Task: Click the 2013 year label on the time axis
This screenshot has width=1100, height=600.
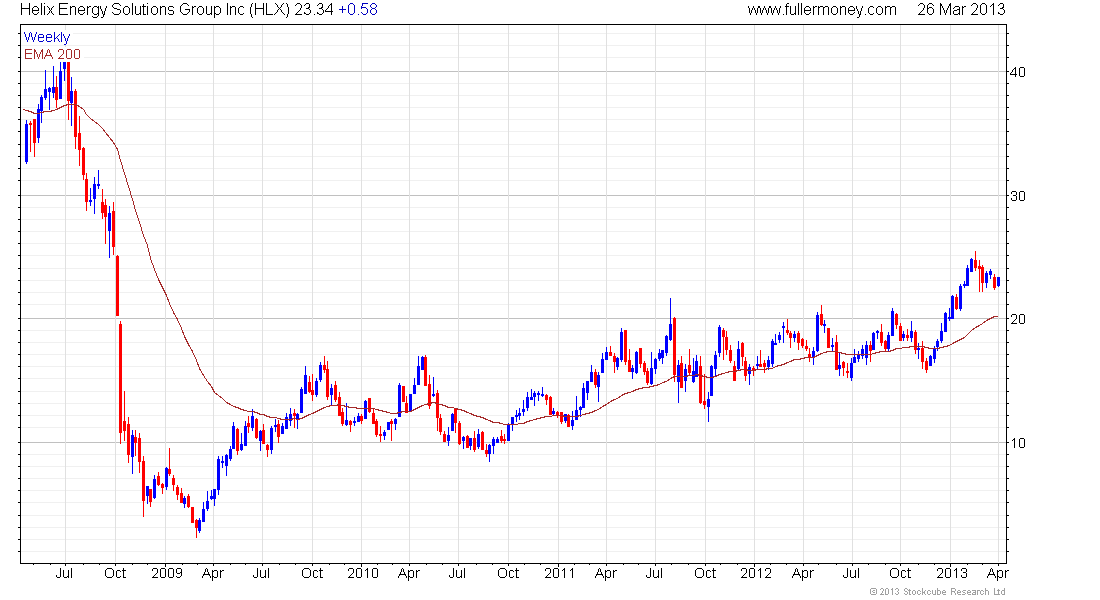Action: coord(953,573)
